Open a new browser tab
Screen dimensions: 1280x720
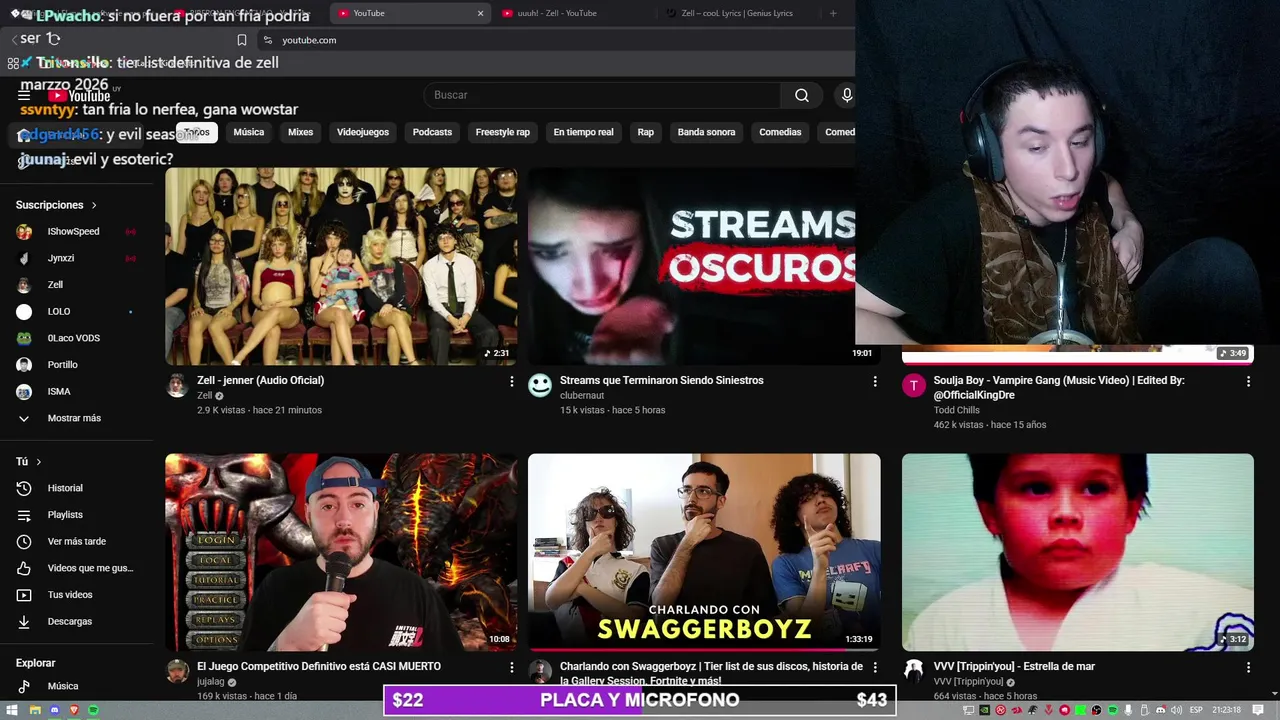point(833,13)
